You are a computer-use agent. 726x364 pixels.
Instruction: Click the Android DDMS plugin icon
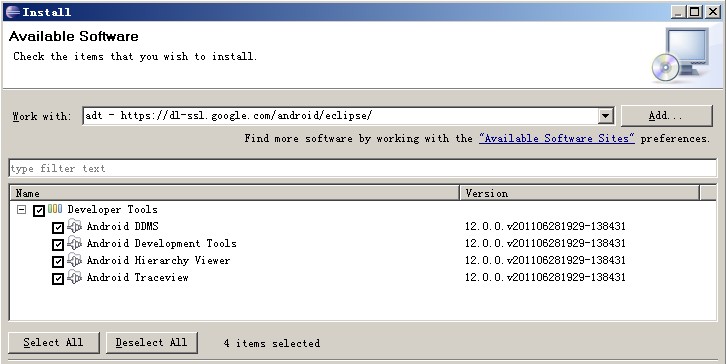pyautogui.click(x=75, y=226)
